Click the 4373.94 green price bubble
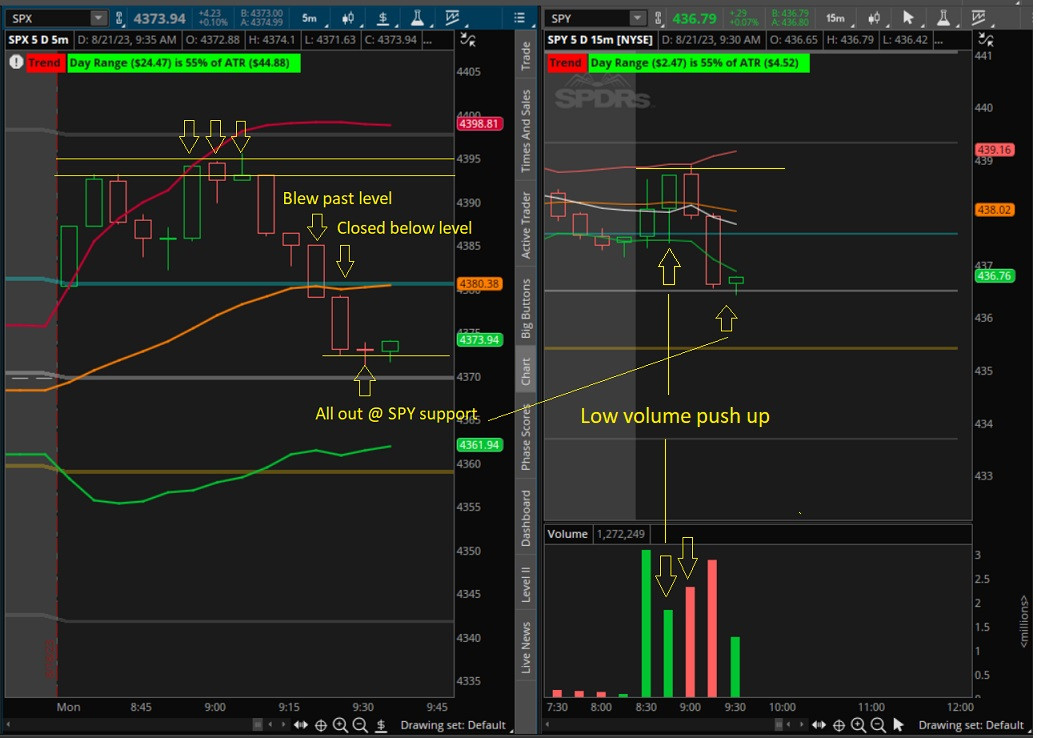This screenshot has width=1037, height=738. 479,340
